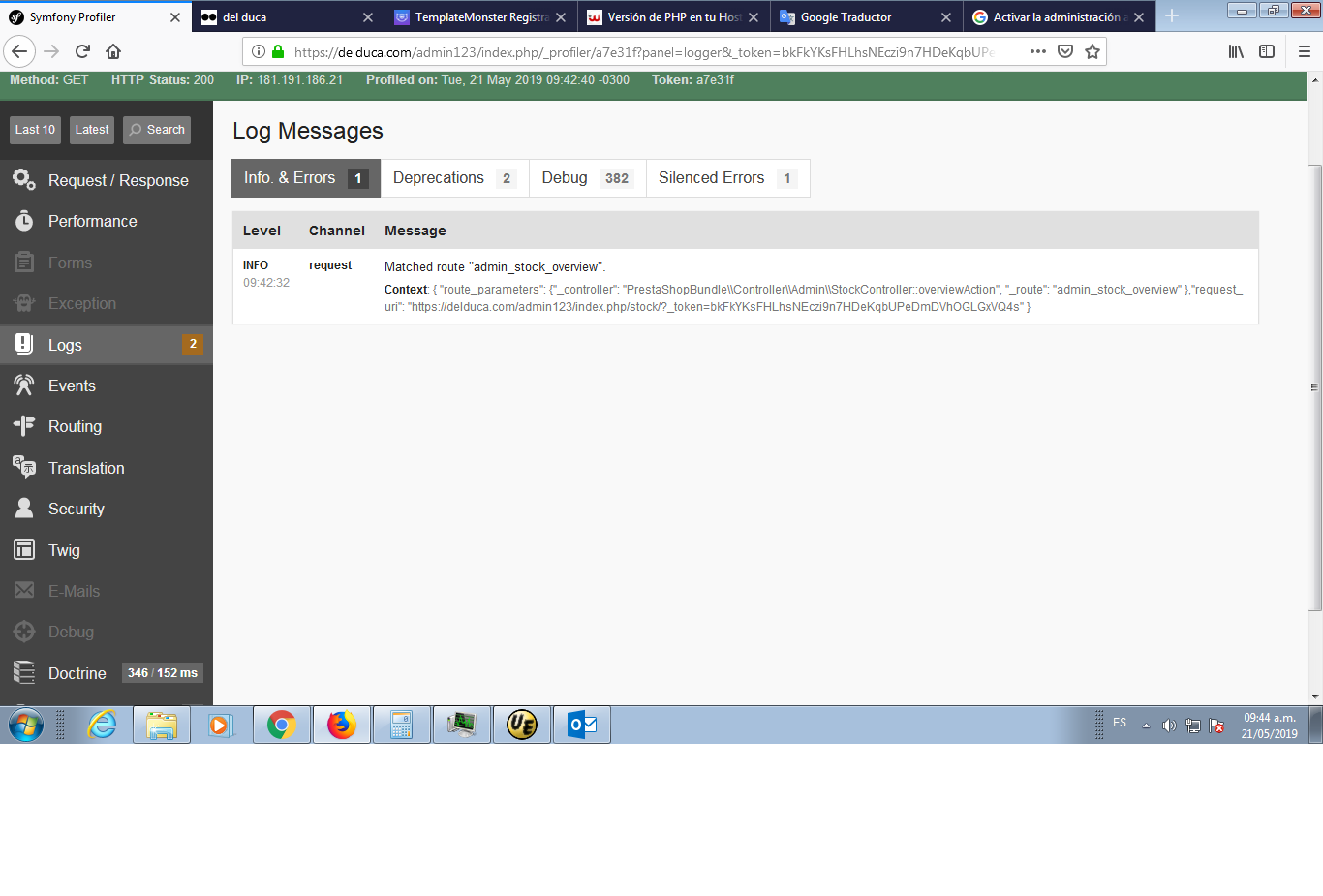The height and width of the screenshot is (896, 1323).
Task: Click ES language indicator in taskbar
Action: 1120,723
